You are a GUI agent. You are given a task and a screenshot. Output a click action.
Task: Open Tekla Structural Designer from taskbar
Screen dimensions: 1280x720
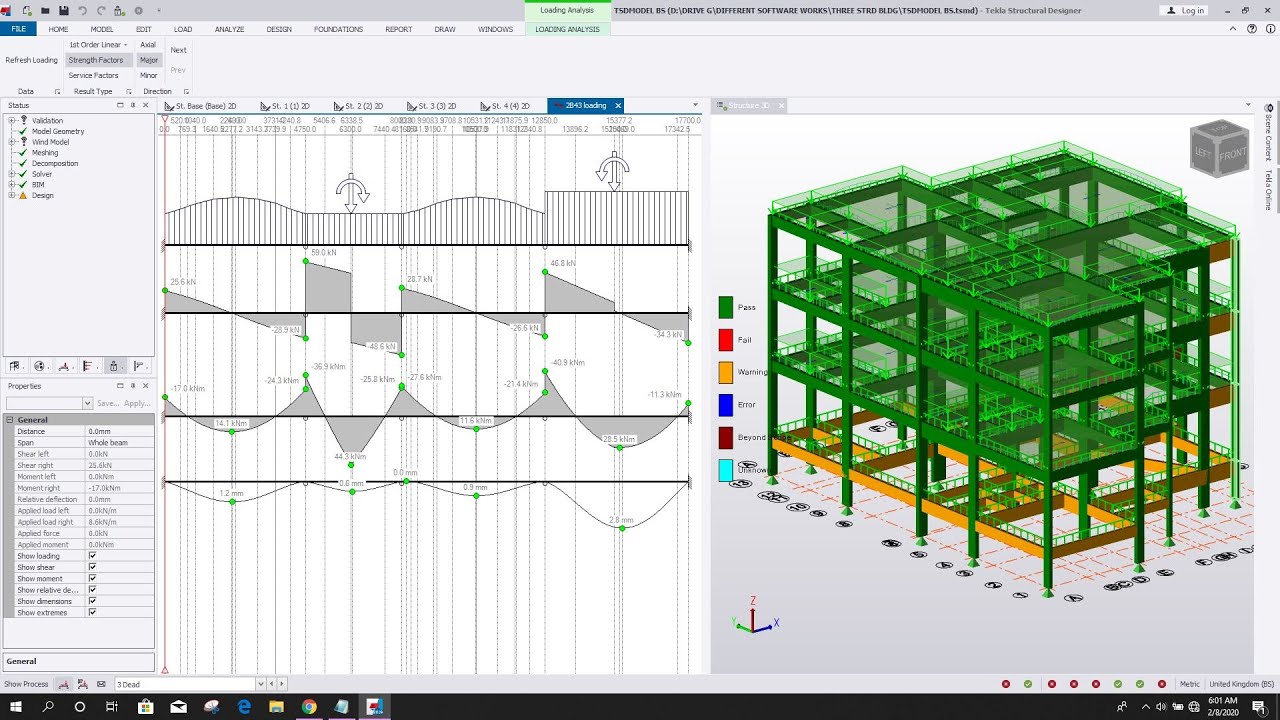pyautogui.click(x=374, y=706)
